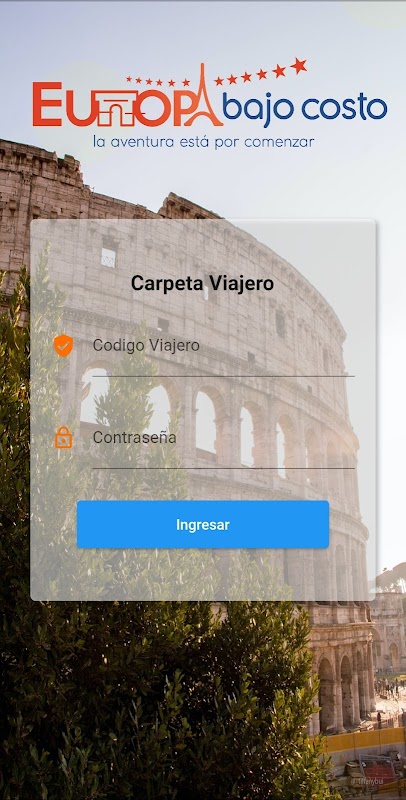Click the blue Ingresar button
Viewport: 406px width, 800px height.
click(x=202, y=524)
